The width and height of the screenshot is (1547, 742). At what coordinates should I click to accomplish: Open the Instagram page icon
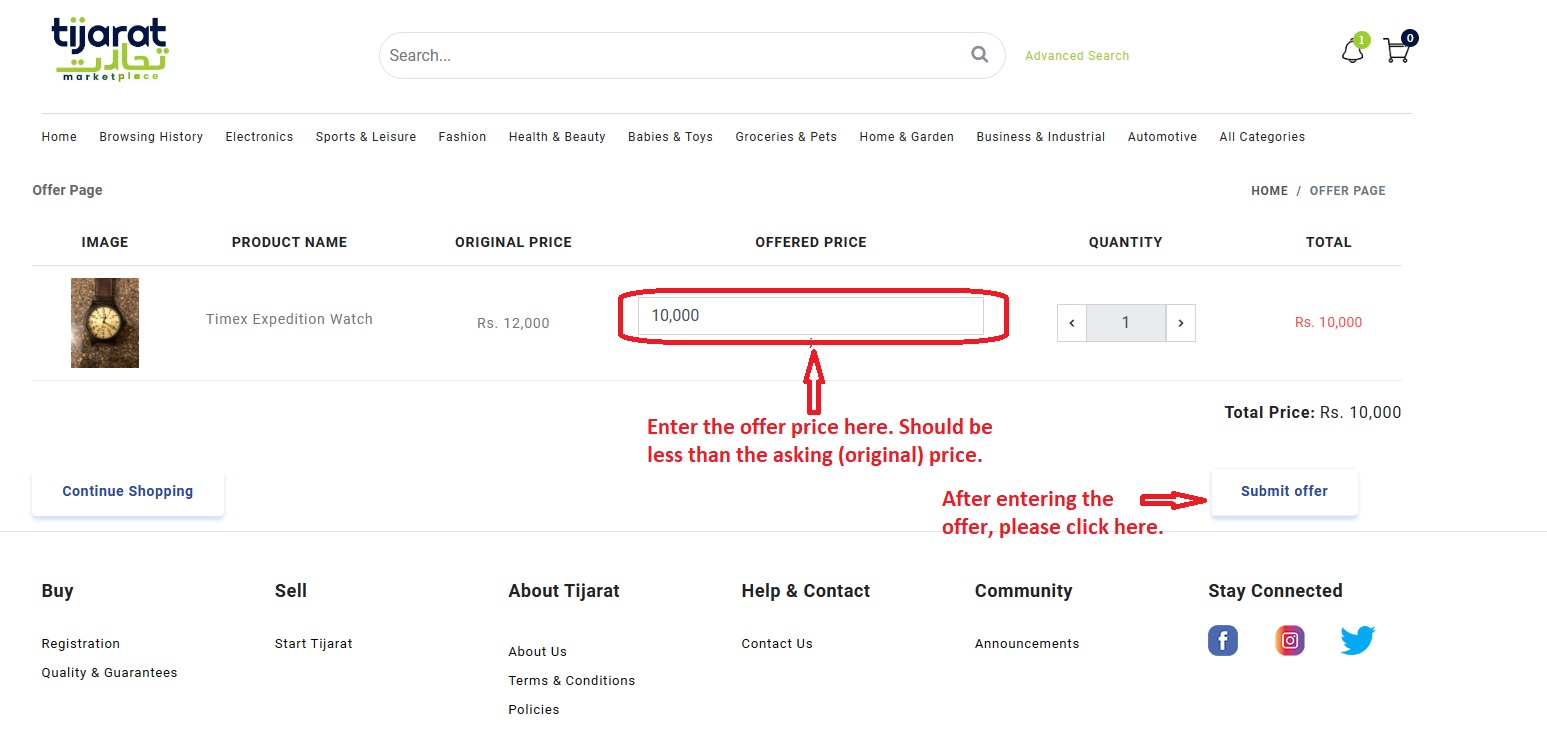coord(1290,640)
